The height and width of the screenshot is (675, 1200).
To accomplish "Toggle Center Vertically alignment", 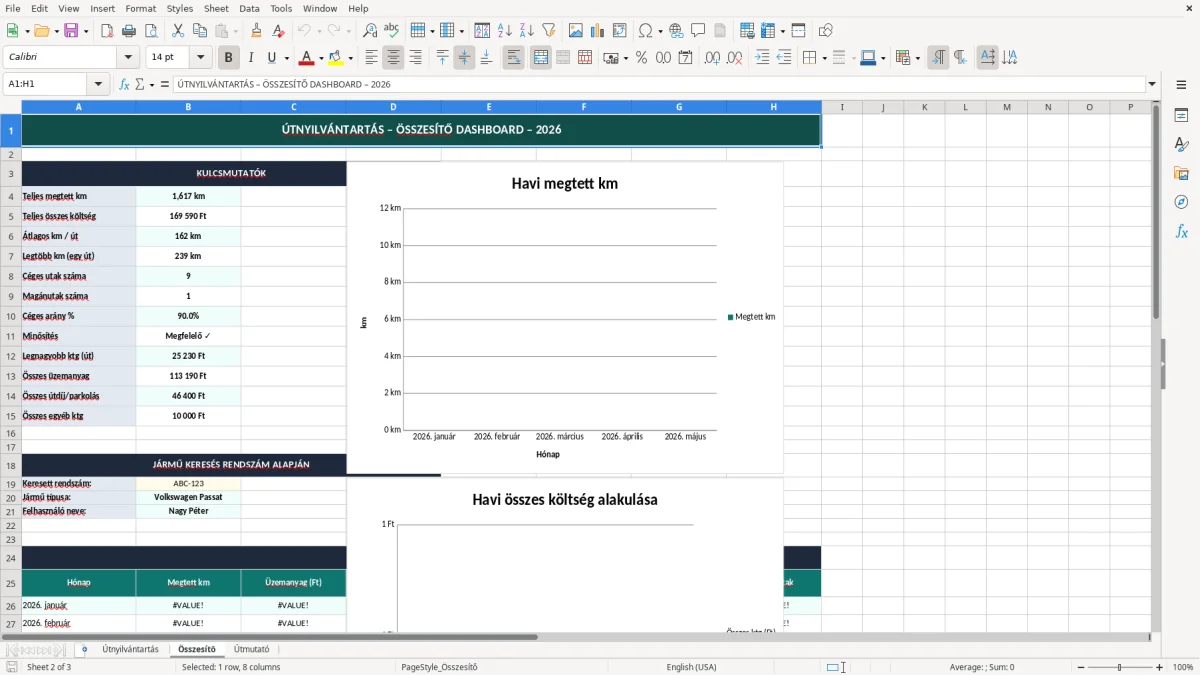I will (464, 58).
